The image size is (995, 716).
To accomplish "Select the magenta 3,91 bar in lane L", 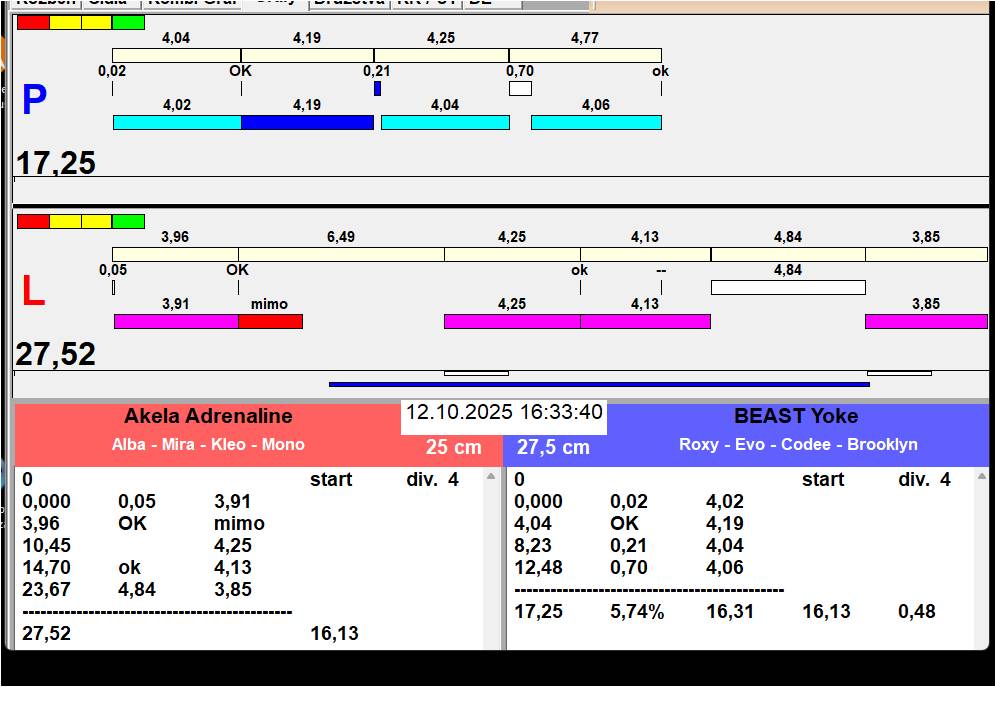I will point(176,321).
